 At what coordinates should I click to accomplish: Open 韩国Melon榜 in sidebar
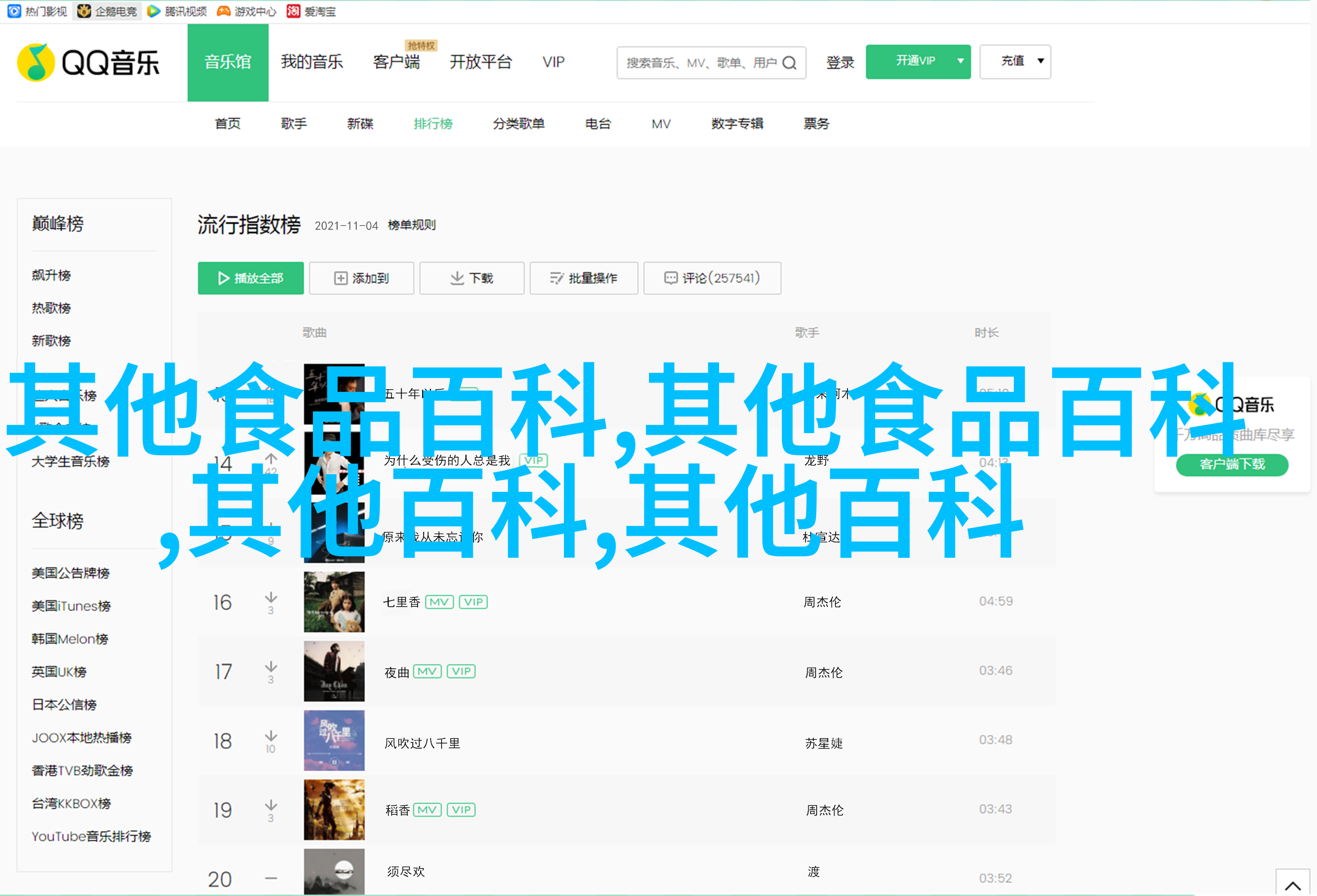point(70,639)
